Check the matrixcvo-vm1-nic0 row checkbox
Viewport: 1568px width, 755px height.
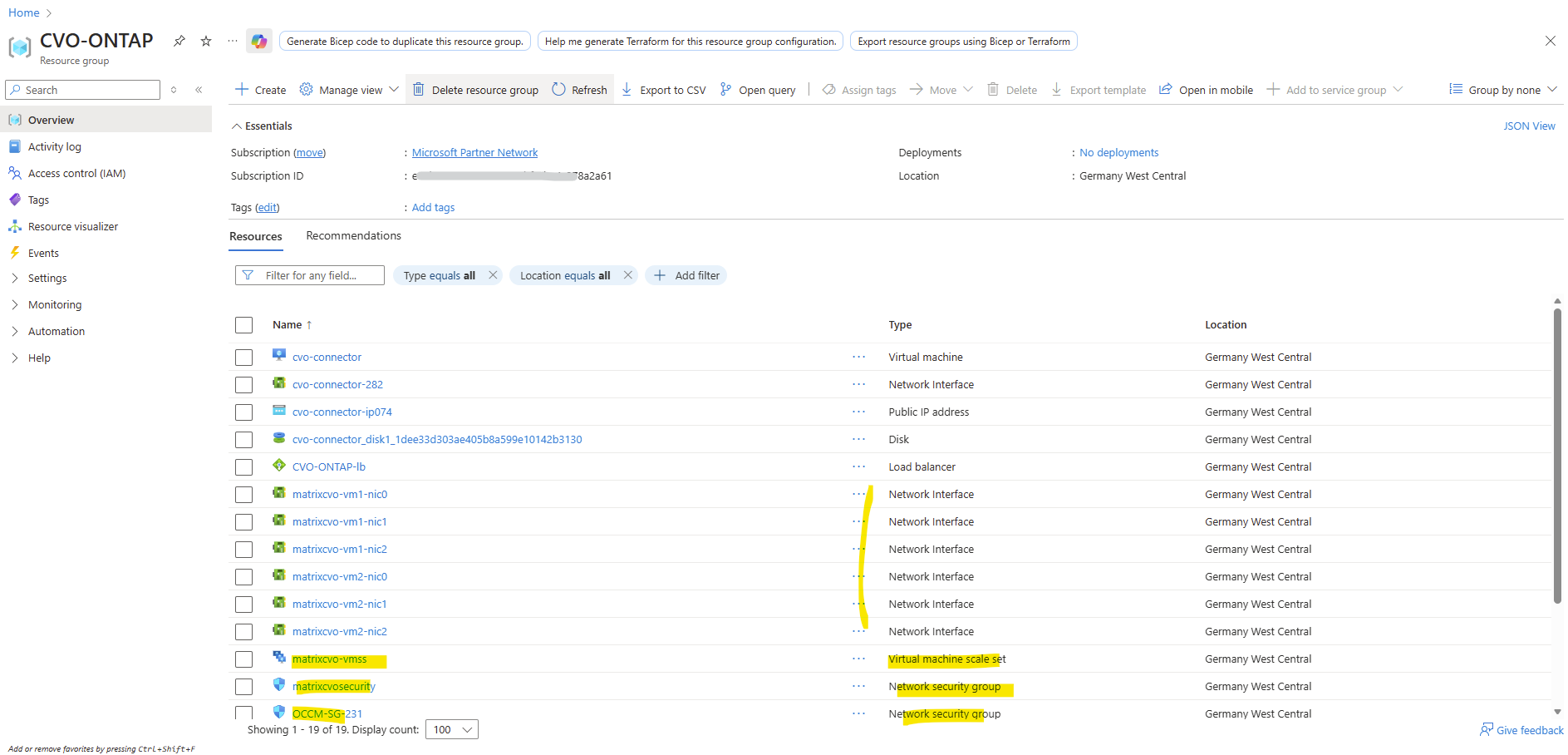243,495
